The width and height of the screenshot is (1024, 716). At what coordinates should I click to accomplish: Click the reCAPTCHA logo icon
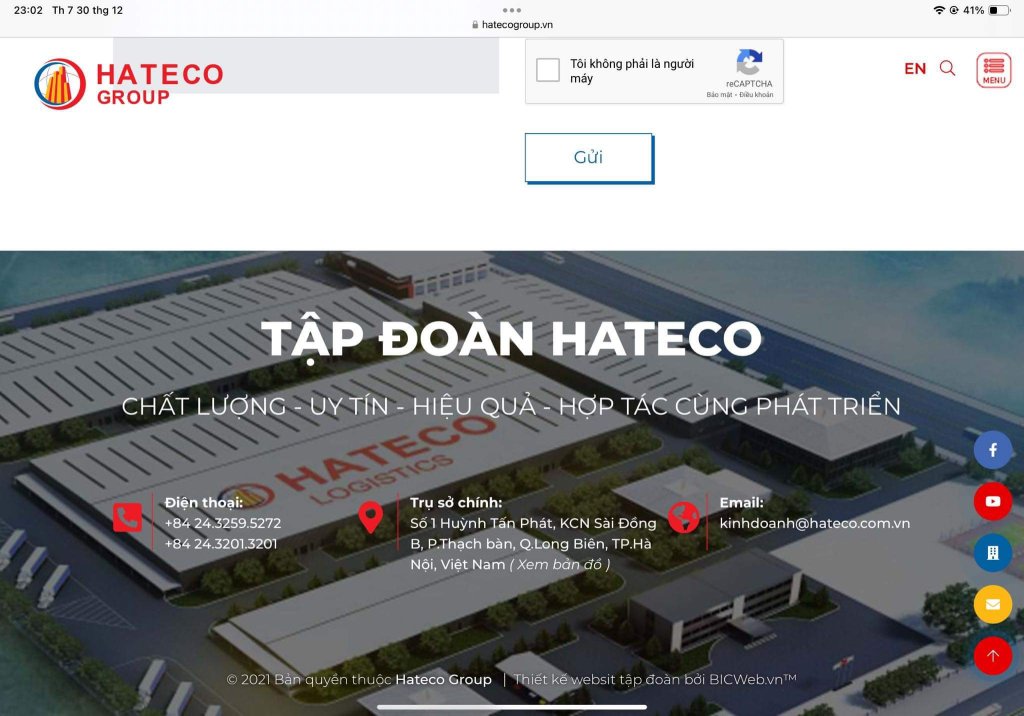point(749,62)
